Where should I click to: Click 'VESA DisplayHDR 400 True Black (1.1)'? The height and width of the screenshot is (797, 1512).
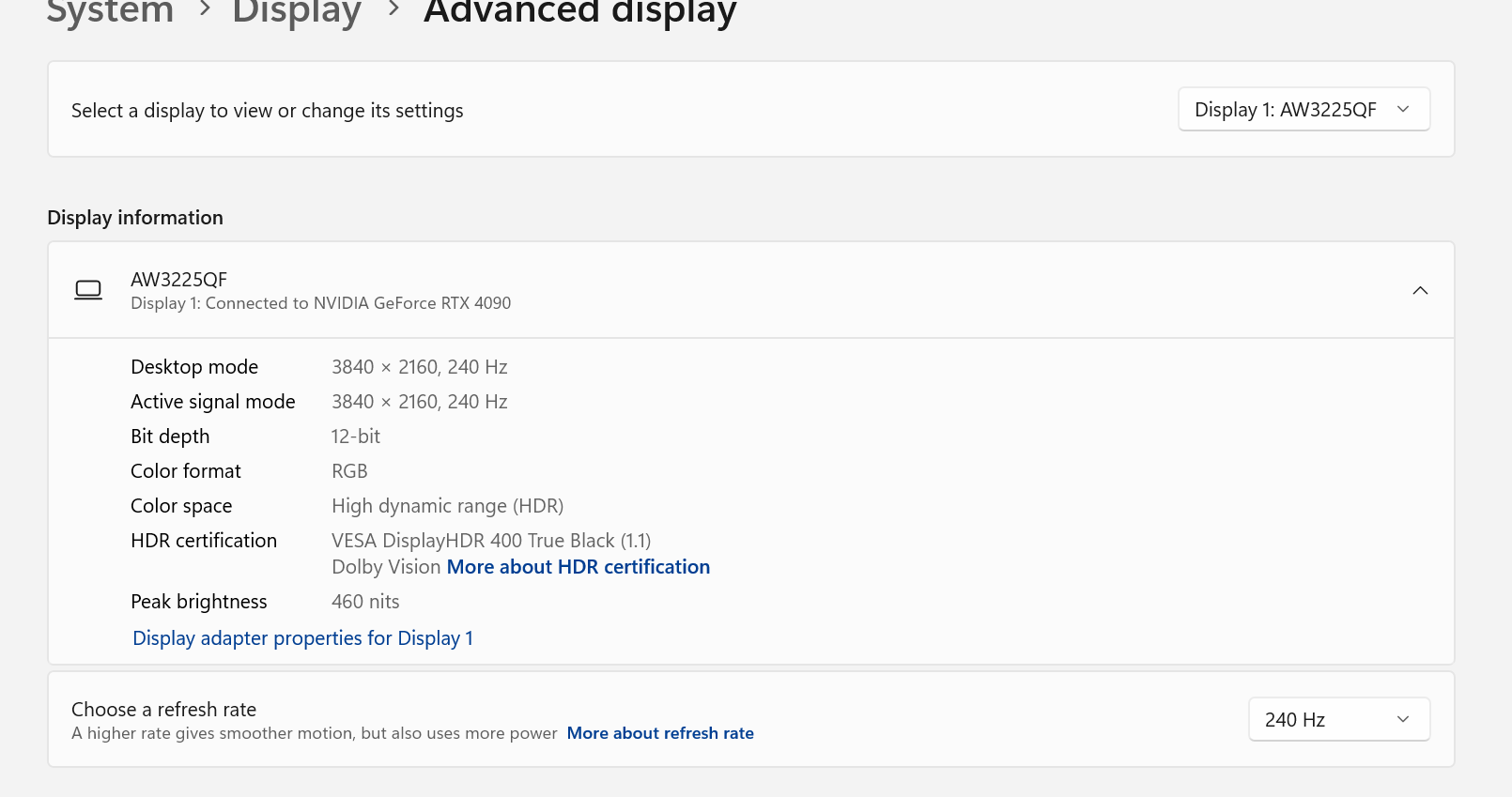point(491,541)
